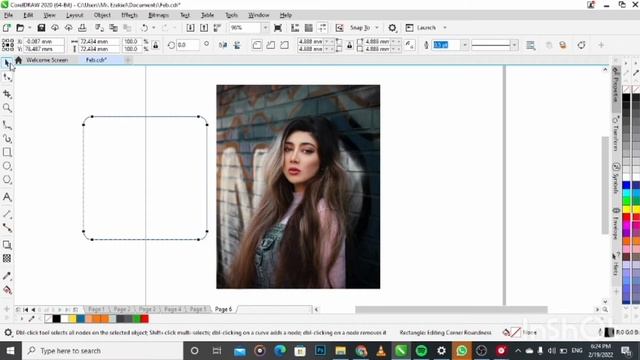Image resolution: width=640 pixels, height=360 pixels.
Task: Toggle the Edit corners together lock
Action: point(349,45)
